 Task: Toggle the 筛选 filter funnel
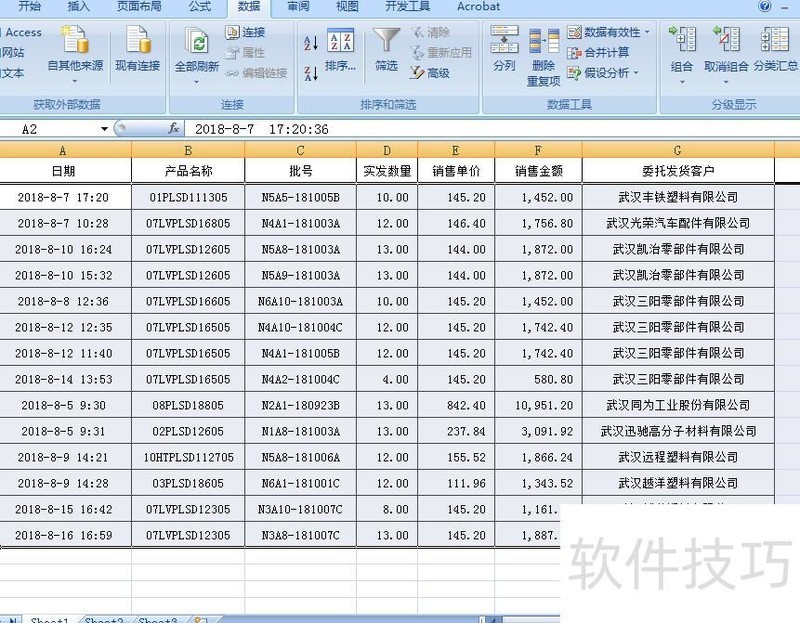click(386, 50)
